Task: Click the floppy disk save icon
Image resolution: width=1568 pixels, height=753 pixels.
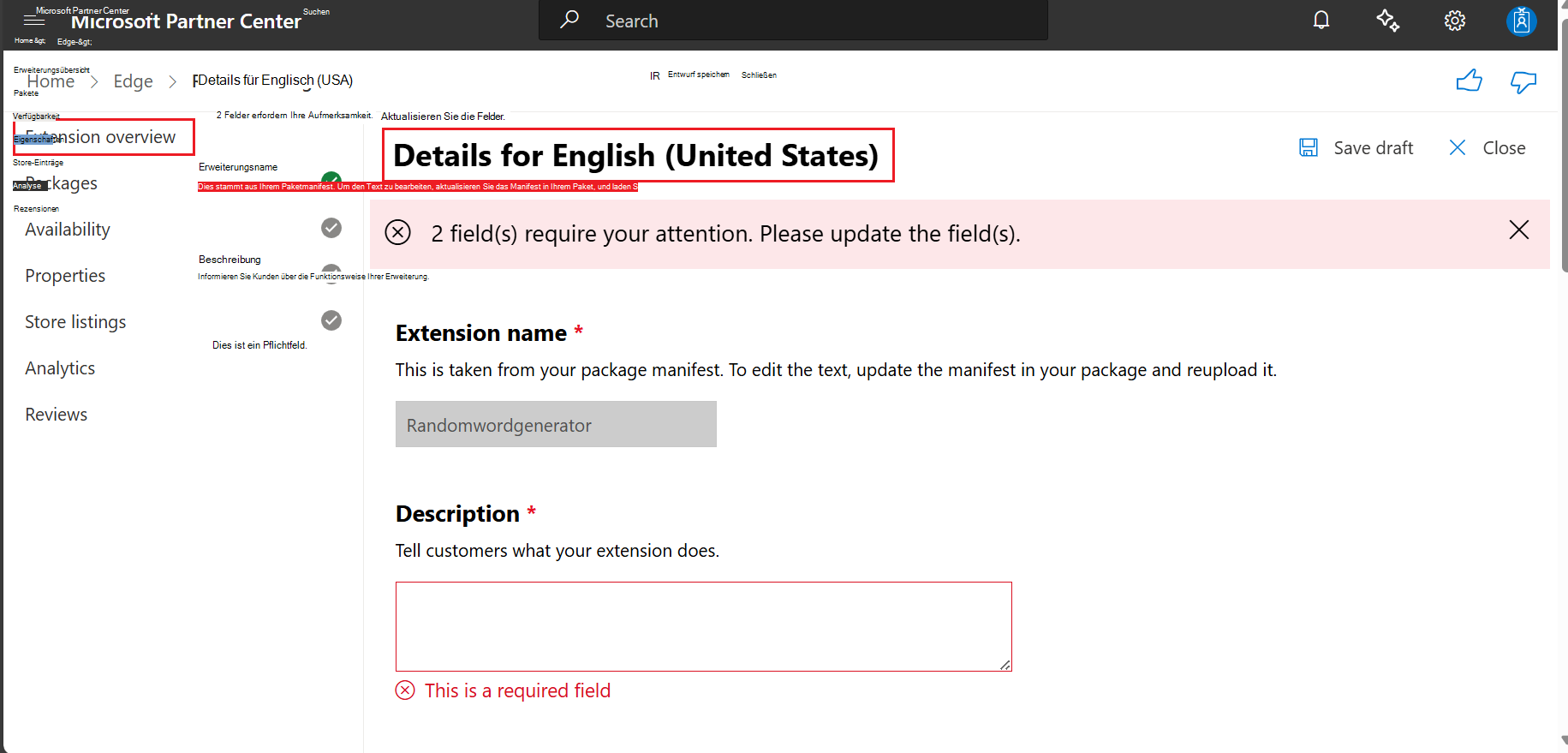Action: click(1309, 147)
